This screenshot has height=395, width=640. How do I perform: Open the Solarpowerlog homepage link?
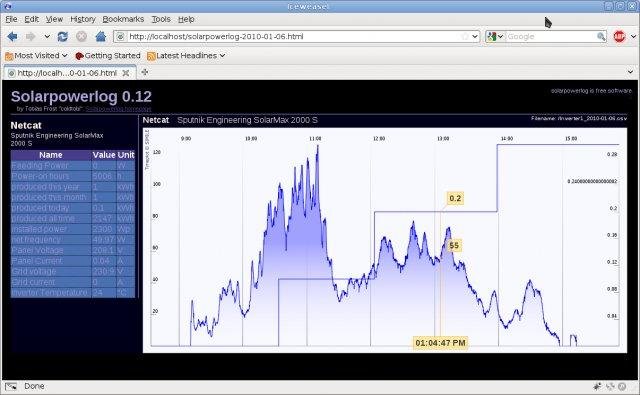point(118,109)
